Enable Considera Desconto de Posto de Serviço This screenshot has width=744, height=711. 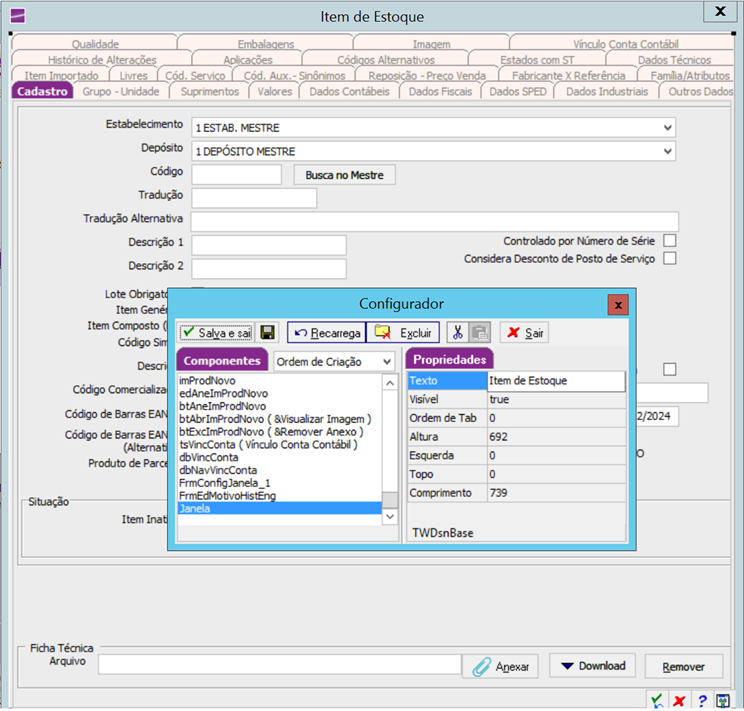[670, 259]
